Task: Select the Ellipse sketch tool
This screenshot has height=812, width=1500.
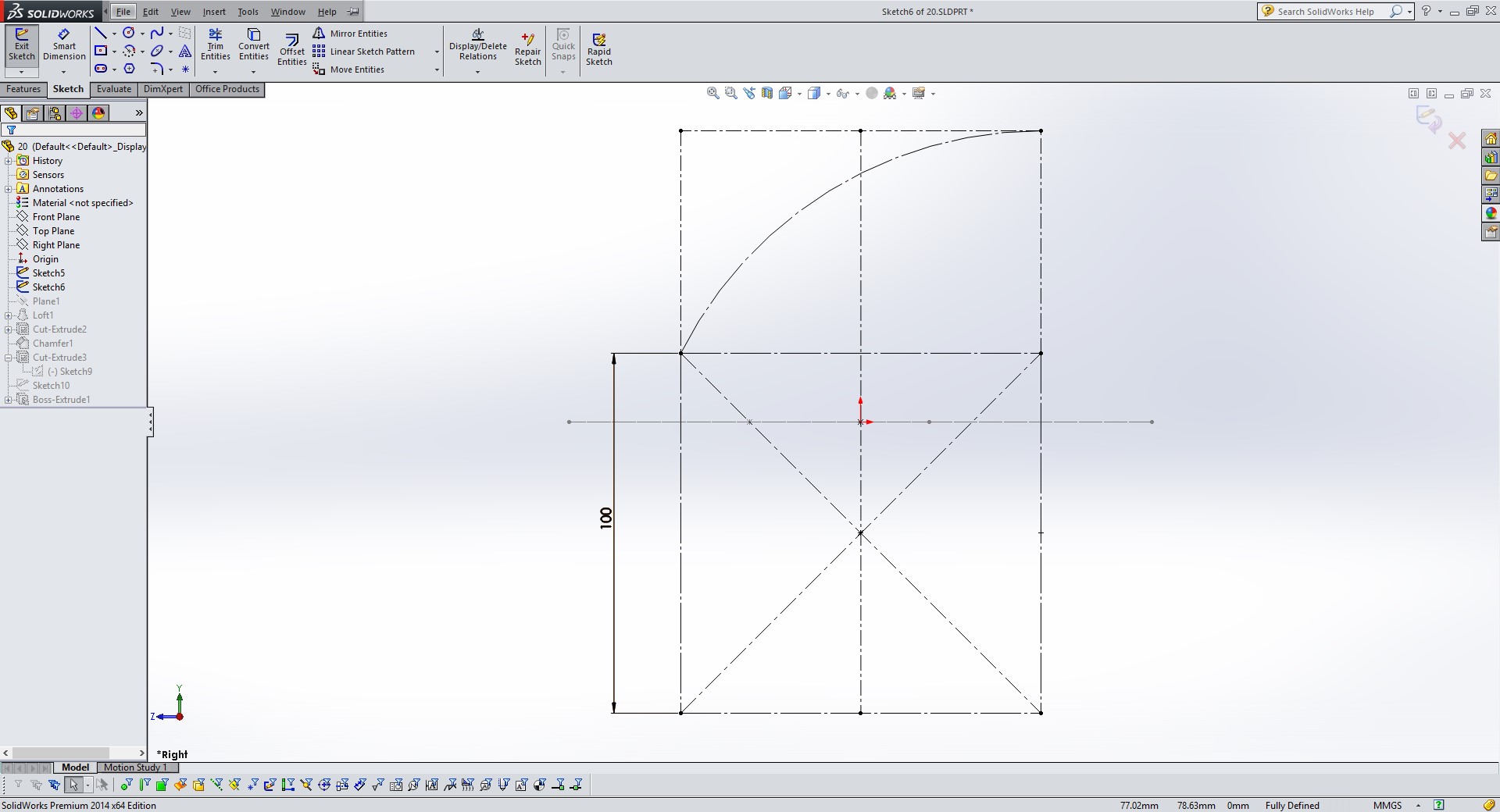Action: [157, 51]
